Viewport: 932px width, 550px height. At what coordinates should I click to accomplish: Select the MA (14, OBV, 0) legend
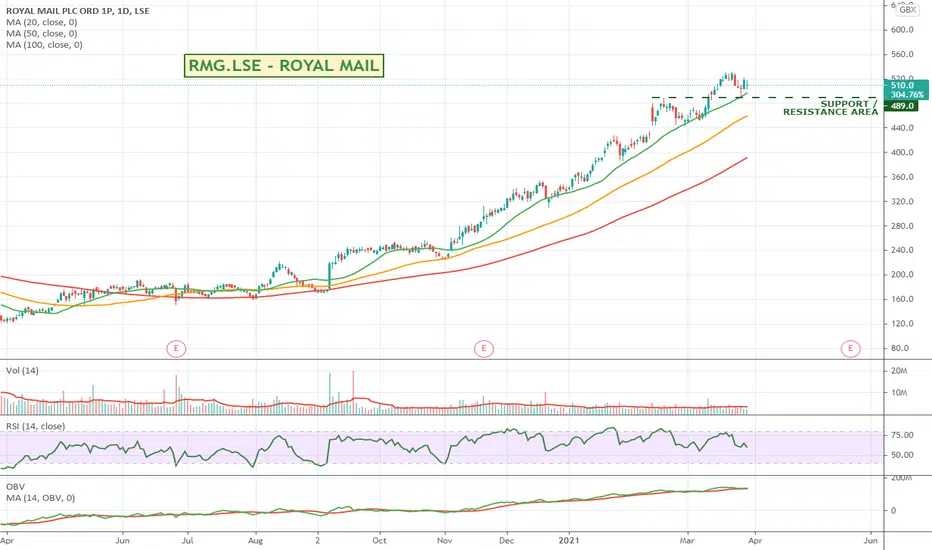(x=41, y=498)
